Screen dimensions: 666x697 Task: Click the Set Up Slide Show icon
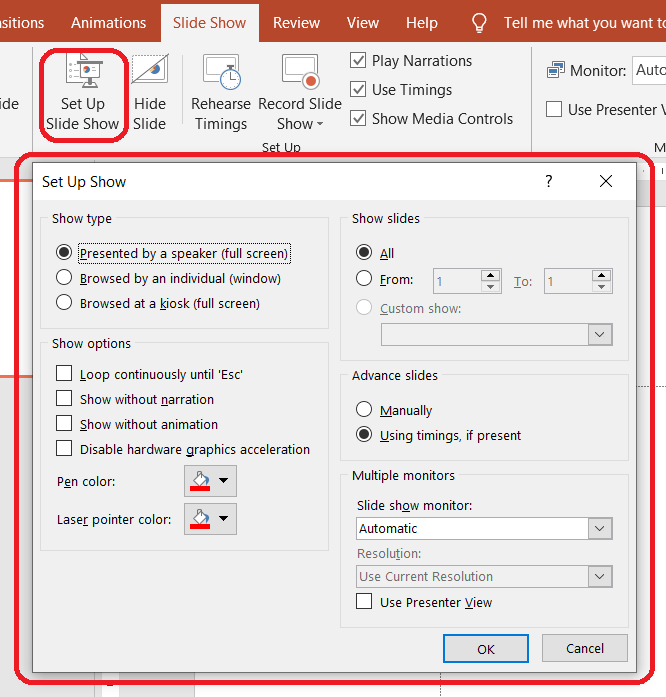(x=82, y=72)
